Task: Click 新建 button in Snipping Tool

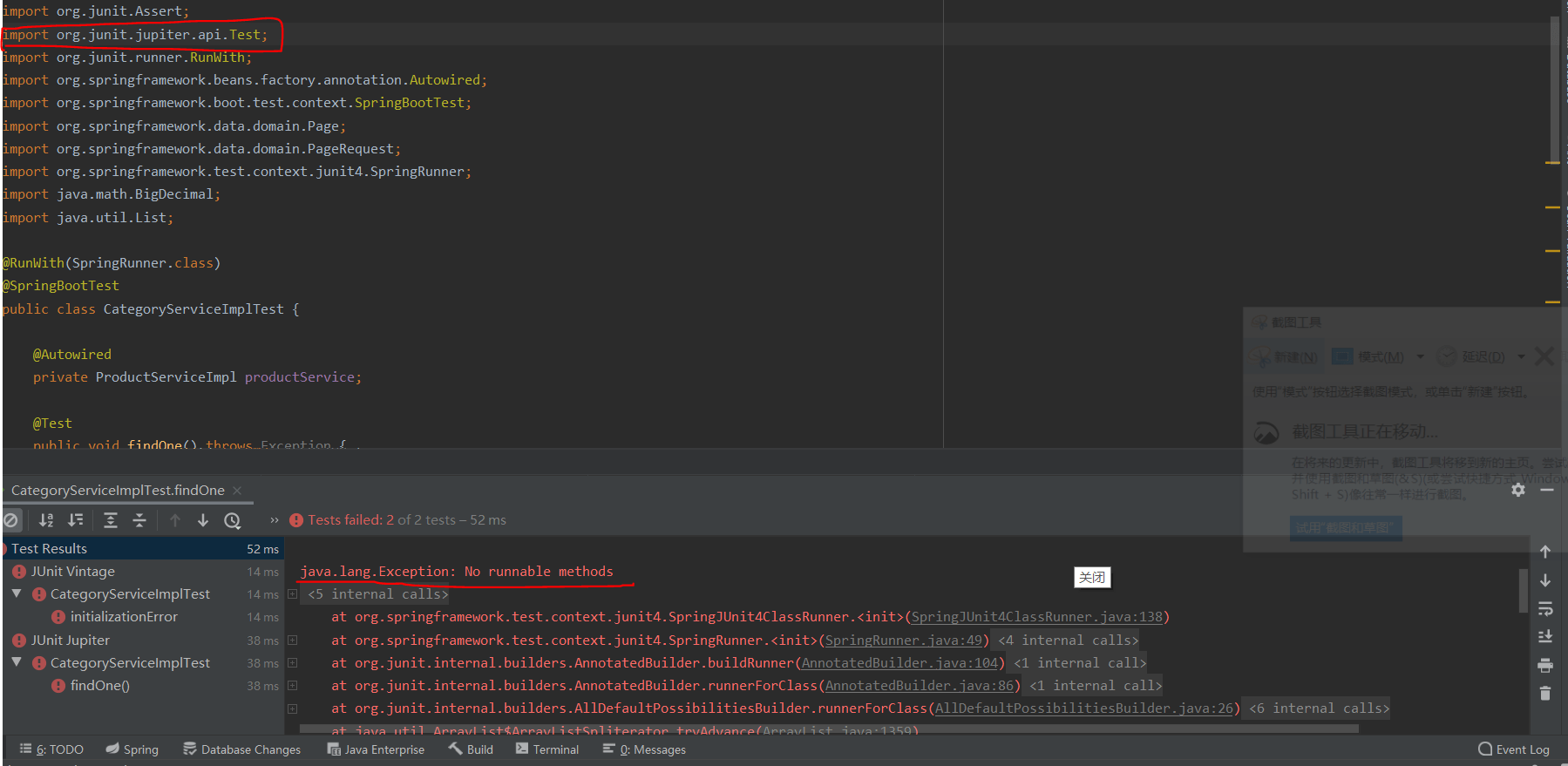Action: tap(1286, 356)
